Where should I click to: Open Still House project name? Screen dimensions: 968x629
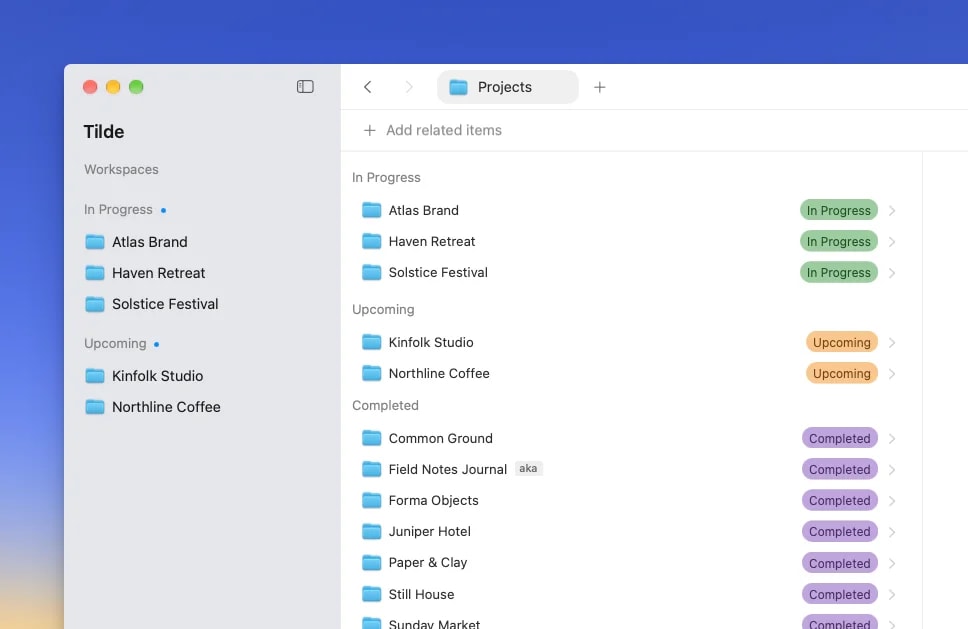click(421, 594)
